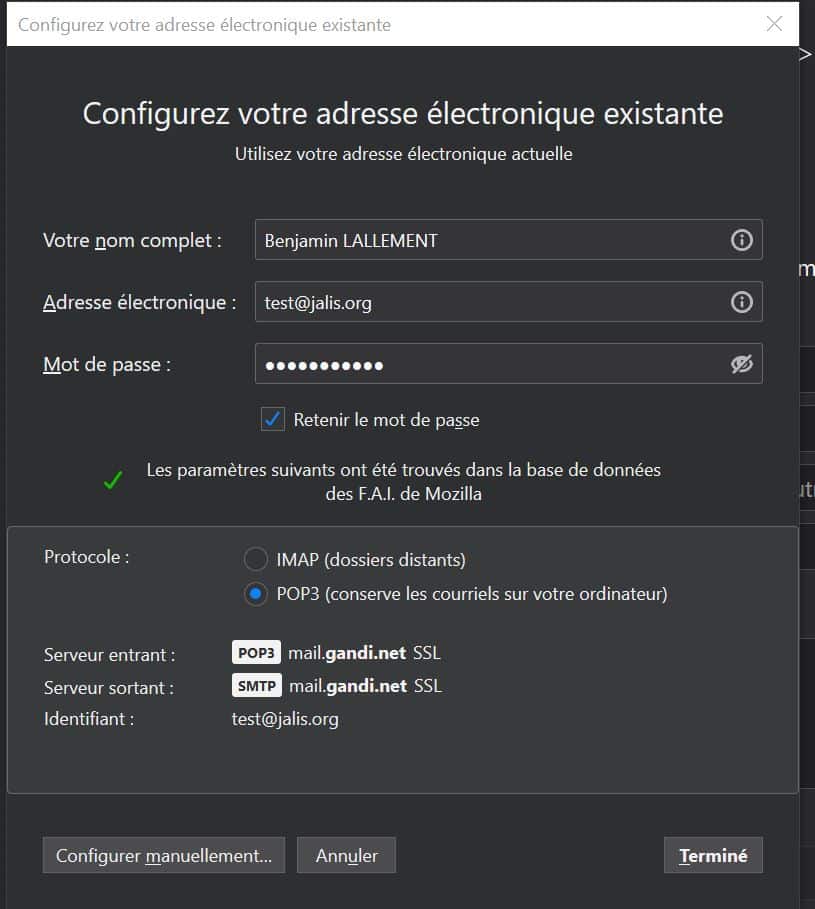Click the incoming server mail.gandi.net hostname

coord(347,653)
